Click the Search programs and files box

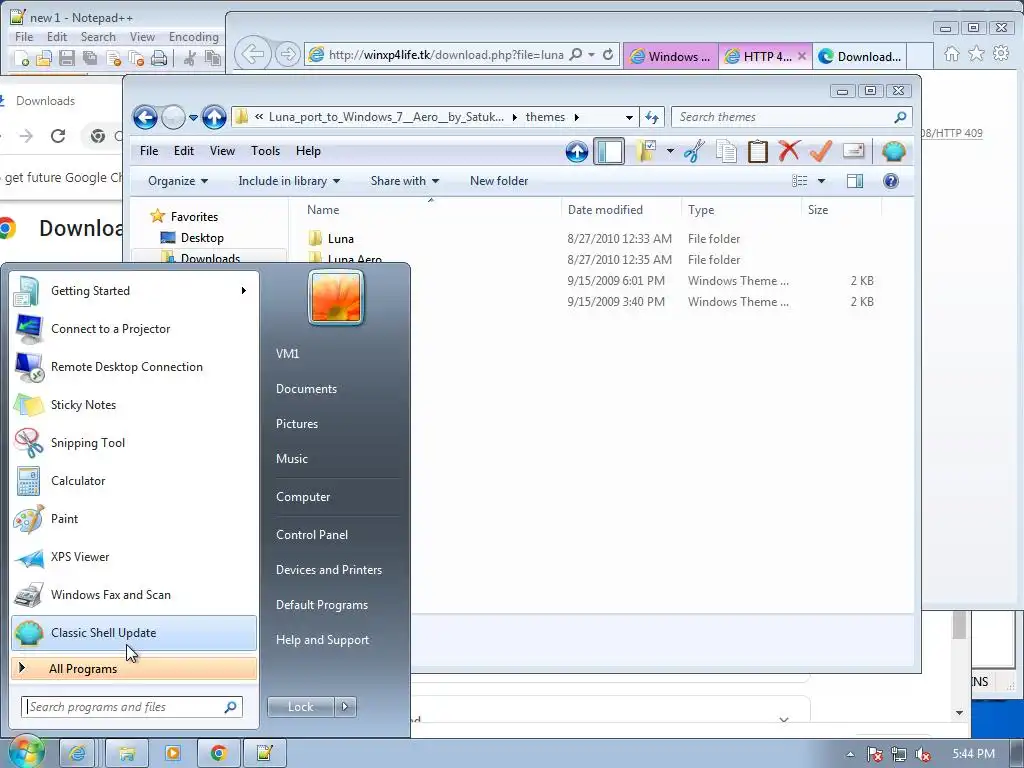pos(132,707)
